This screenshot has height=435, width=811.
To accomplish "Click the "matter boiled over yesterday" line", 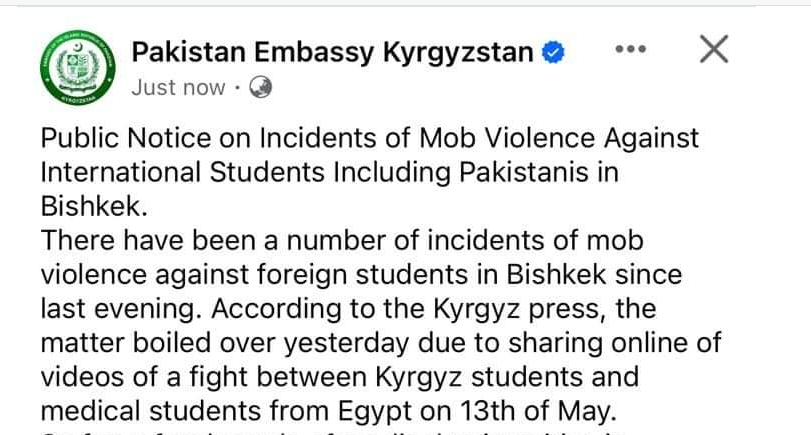I will (381, 343).
